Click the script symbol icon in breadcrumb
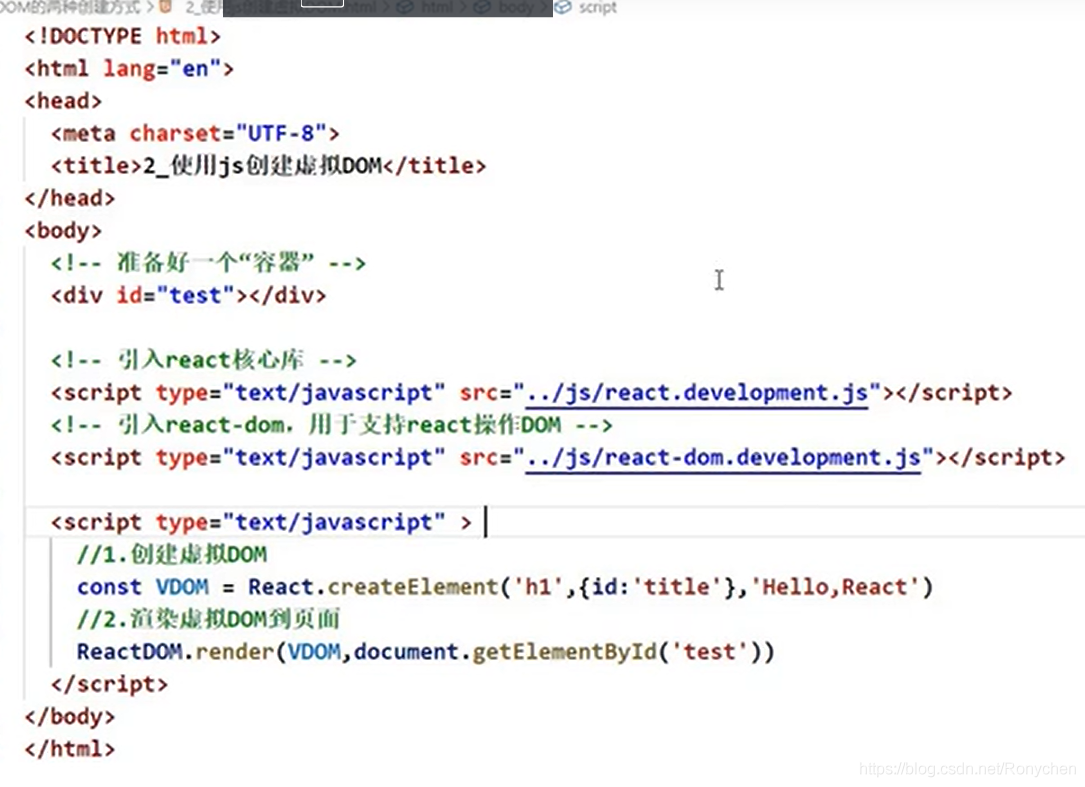 [x=563, y=7]
